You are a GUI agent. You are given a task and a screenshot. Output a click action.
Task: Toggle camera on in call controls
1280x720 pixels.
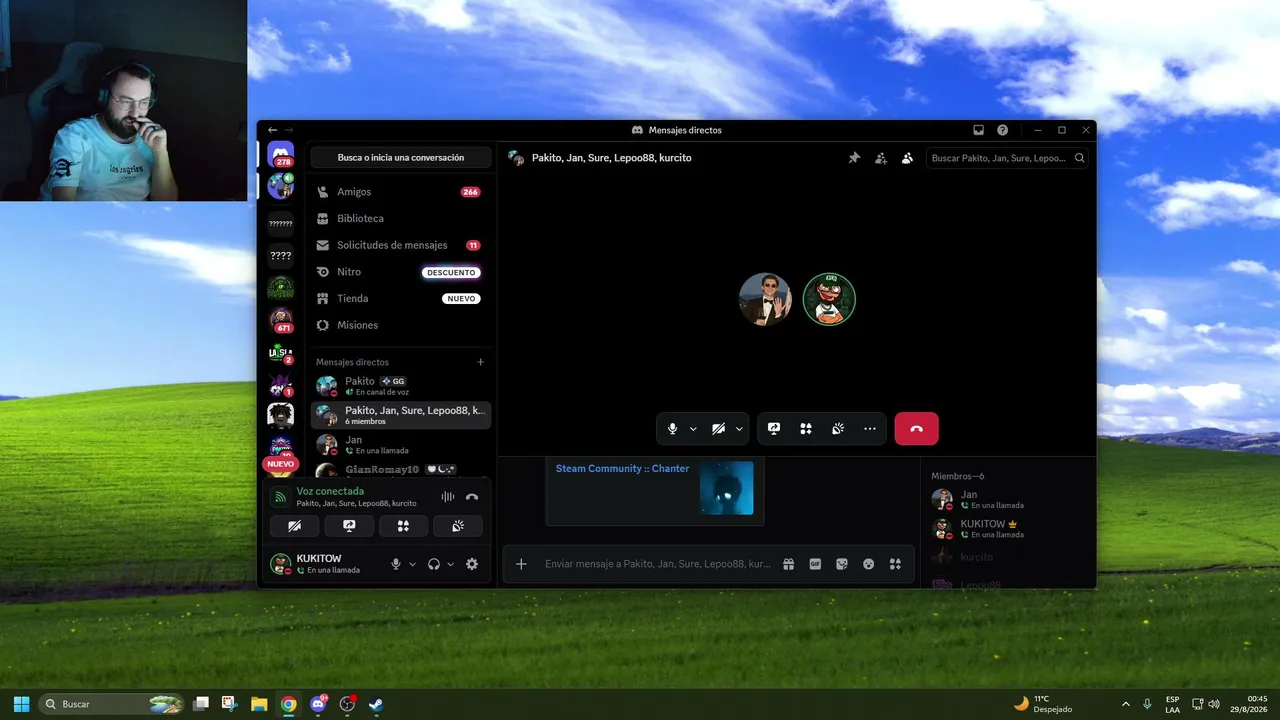point(718,429)
